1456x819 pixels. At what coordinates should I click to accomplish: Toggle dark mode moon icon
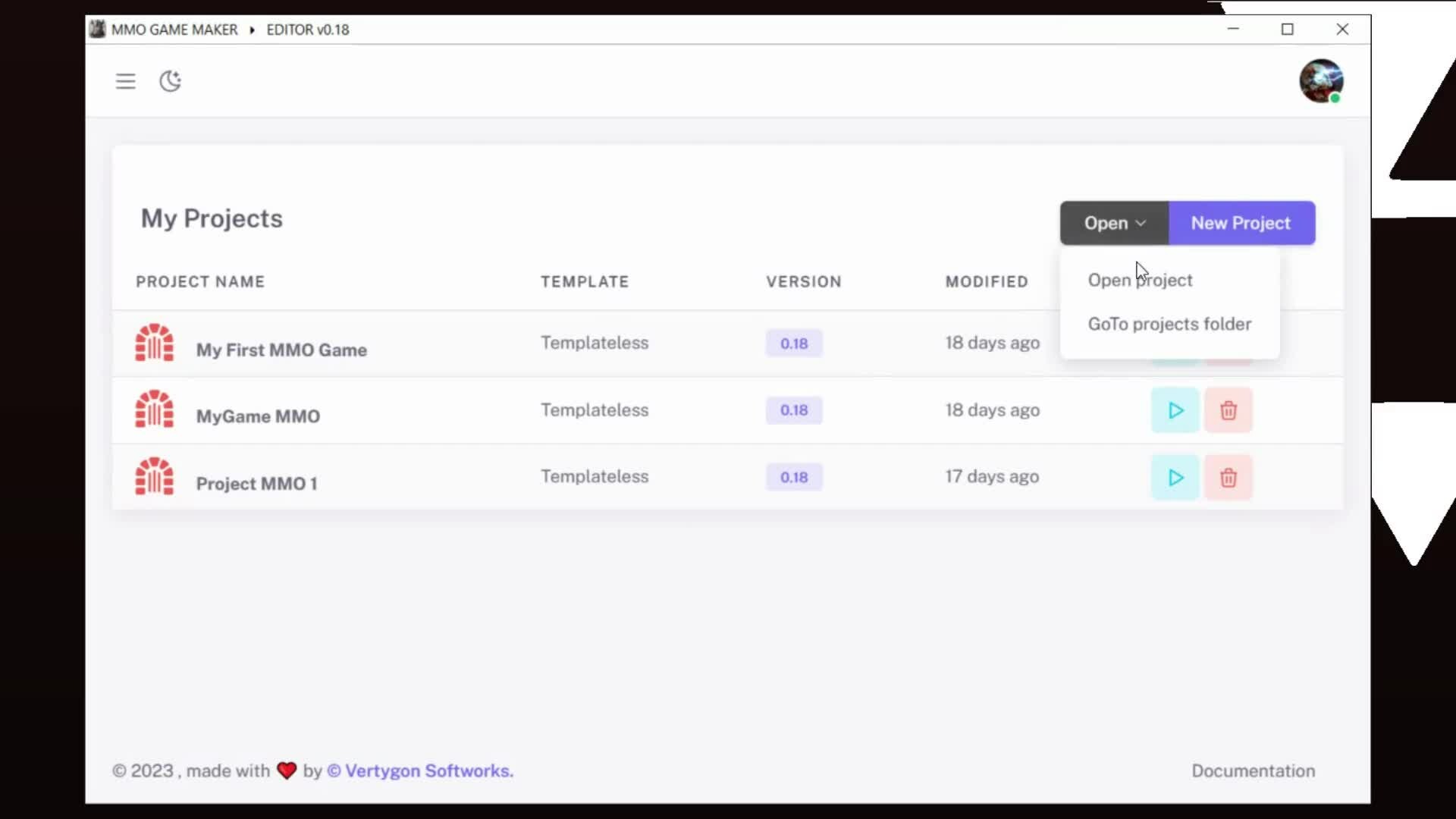pyautogui.click(x=170, y=81)
